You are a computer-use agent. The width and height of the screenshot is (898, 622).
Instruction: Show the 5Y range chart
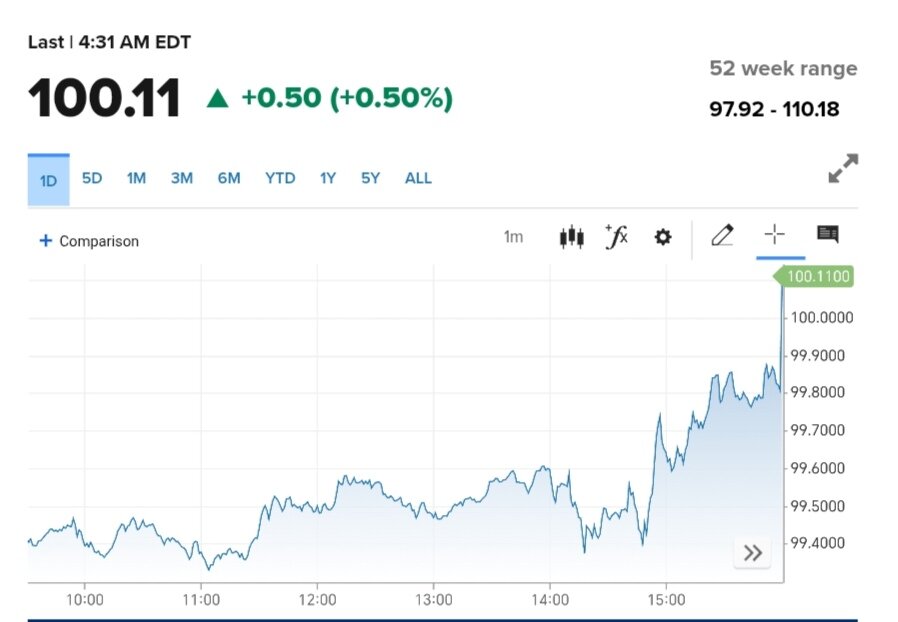coord(371,178)
